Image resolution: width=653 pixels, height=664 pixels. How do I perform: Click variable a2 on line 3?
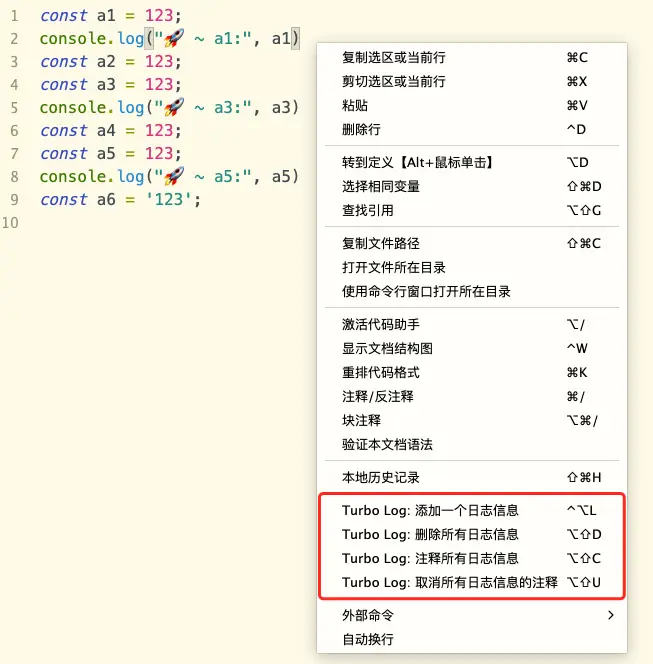106,62
